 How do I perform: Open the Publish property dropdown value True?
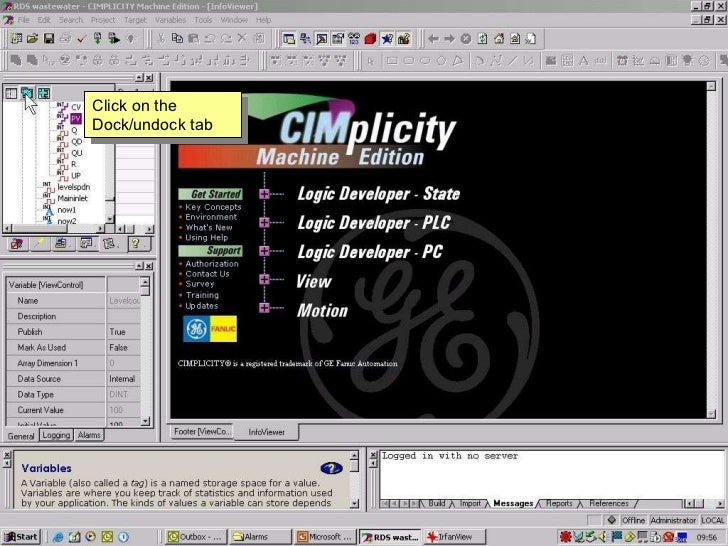pyautogui.click(x=124, y=332)
